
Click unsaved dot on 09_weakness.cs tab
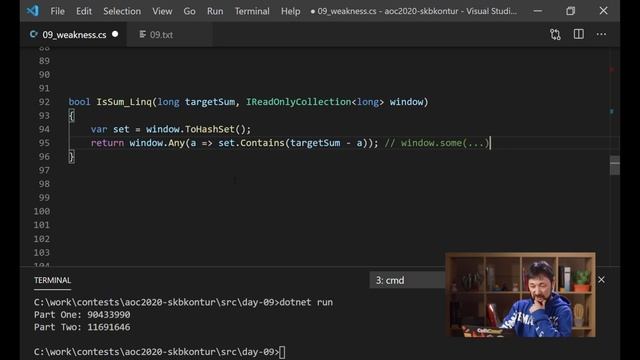tap(115, 34)
